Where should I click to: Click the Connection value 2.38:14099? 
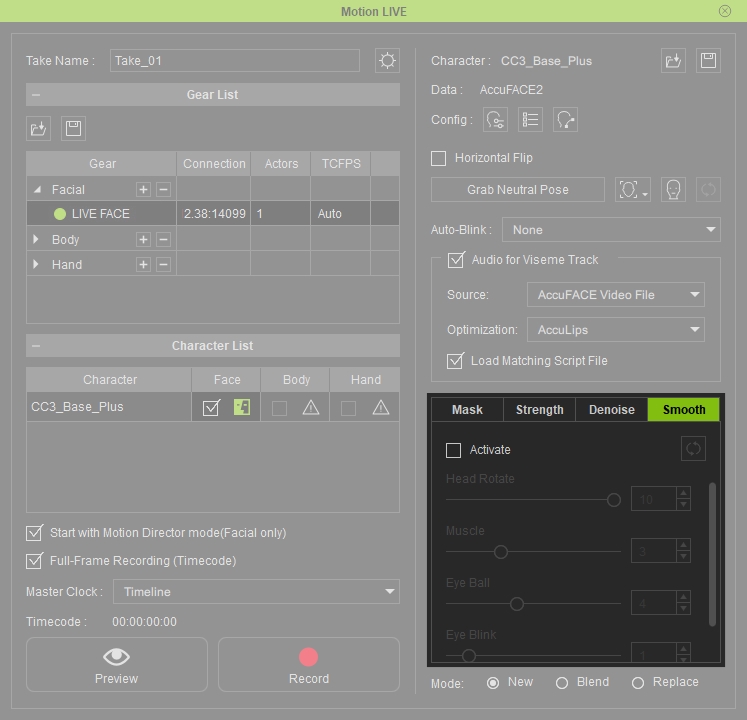pyautogui.click(x=214, y=213)
